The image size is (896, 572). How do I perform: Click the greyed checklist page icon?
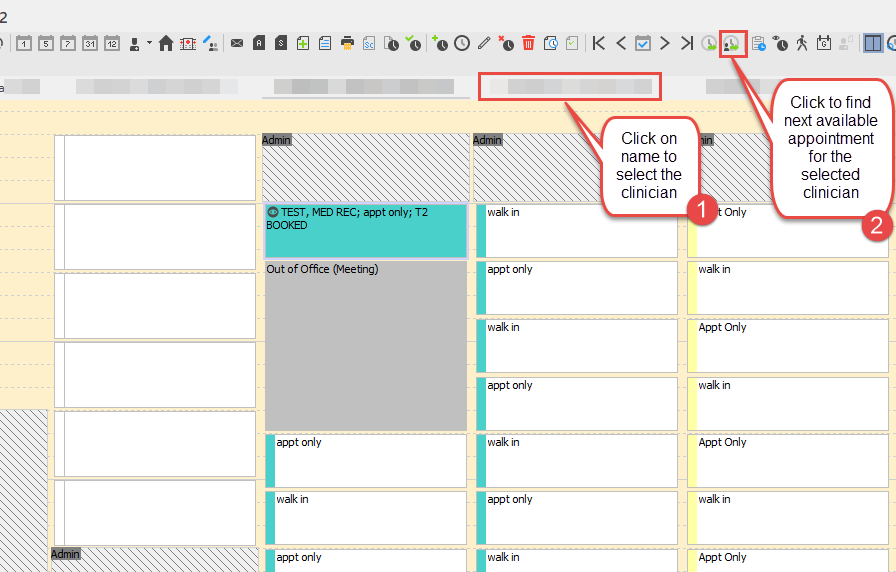[x=572, y=43]
